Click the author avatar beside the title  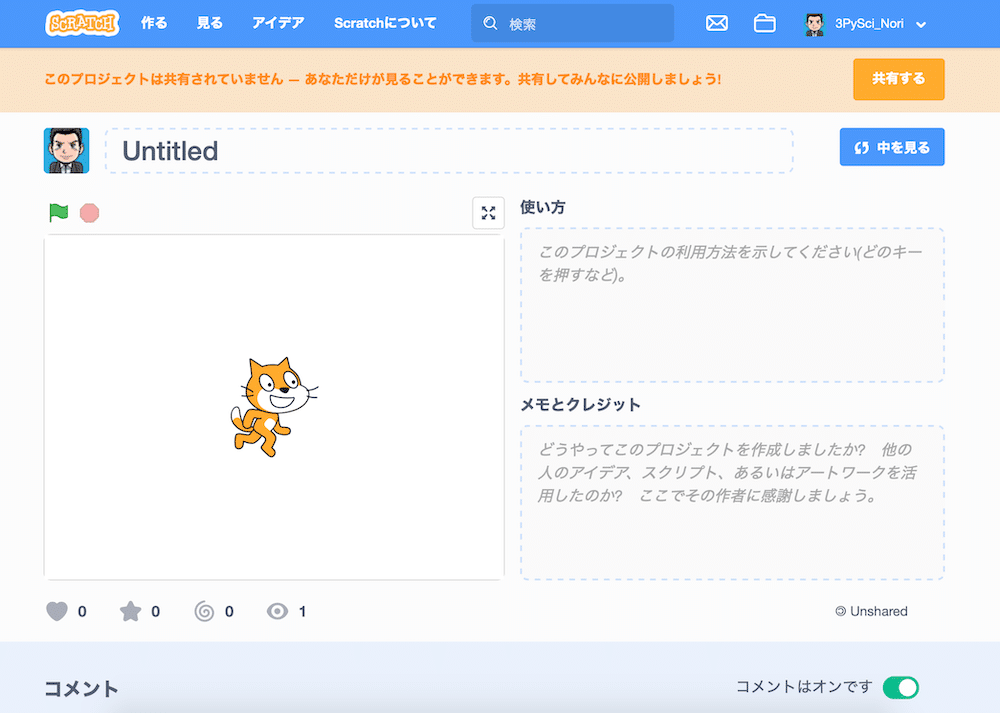tap(66, 151)
